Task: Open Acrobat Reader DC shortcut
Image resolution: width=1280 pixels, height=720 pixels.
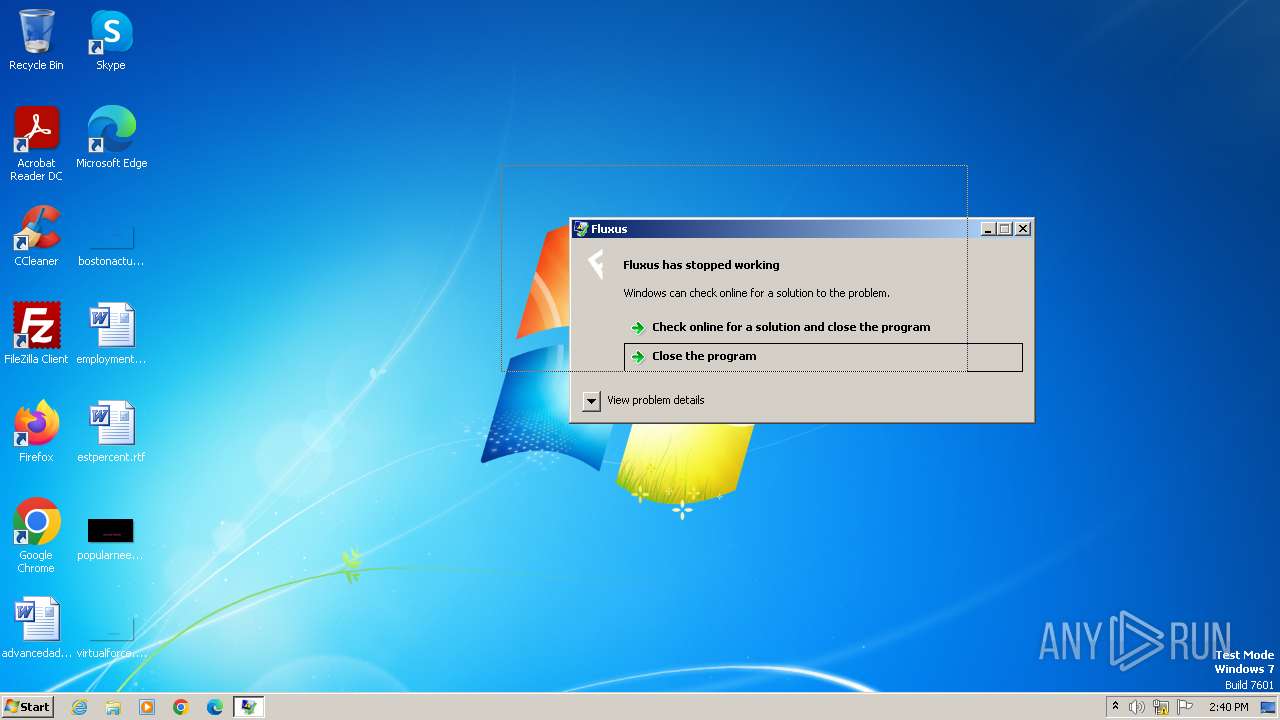Action: [x=36, y=144]
